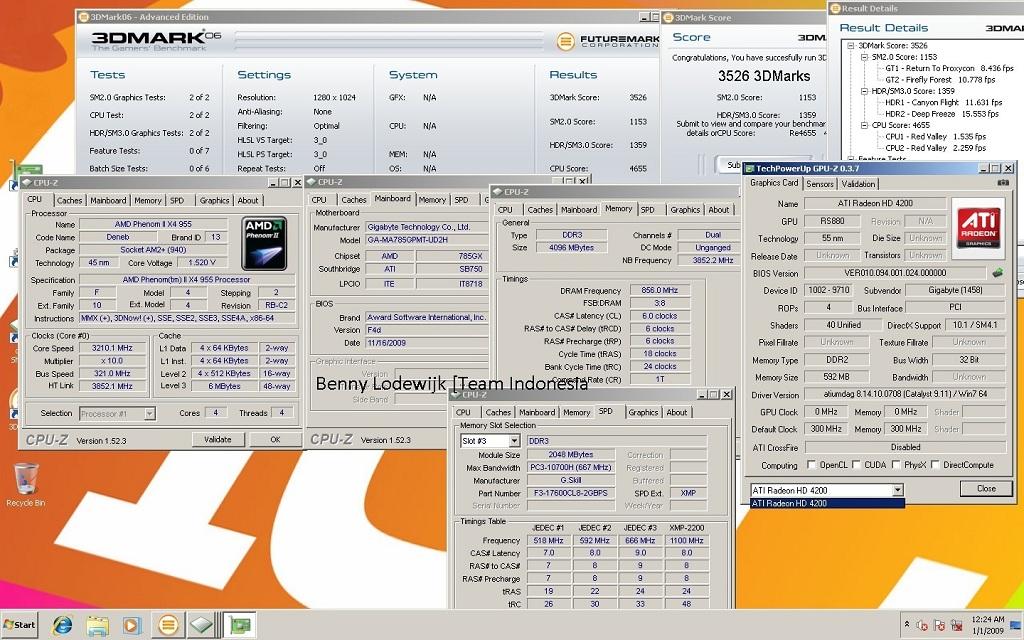The width and height of the screenshot is (1024, 640).
Task: Enable the CUDA checkbox in GPU-Z
Action: pyautogui.click(x=856, y=464)
